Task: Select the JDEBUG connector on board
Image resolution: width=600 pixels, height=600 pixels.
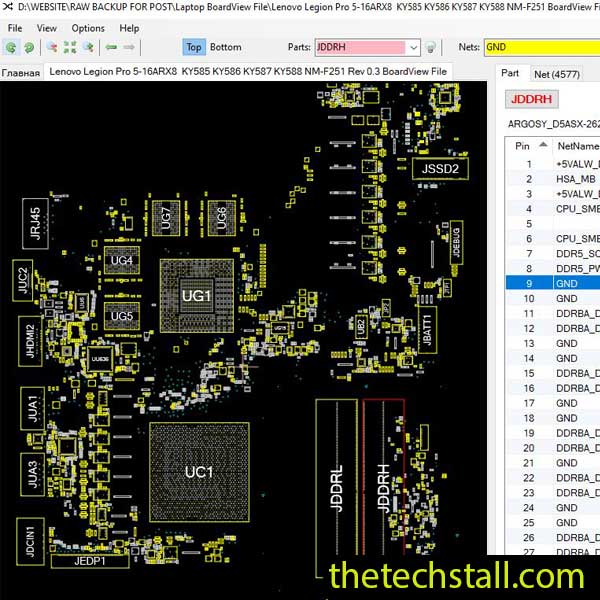Action: pos(456,243)
